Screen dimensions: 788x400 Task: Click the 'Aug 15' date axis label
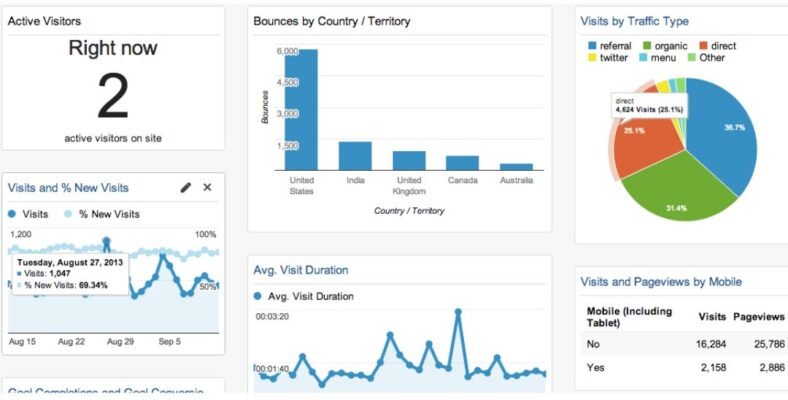(22, 342)
